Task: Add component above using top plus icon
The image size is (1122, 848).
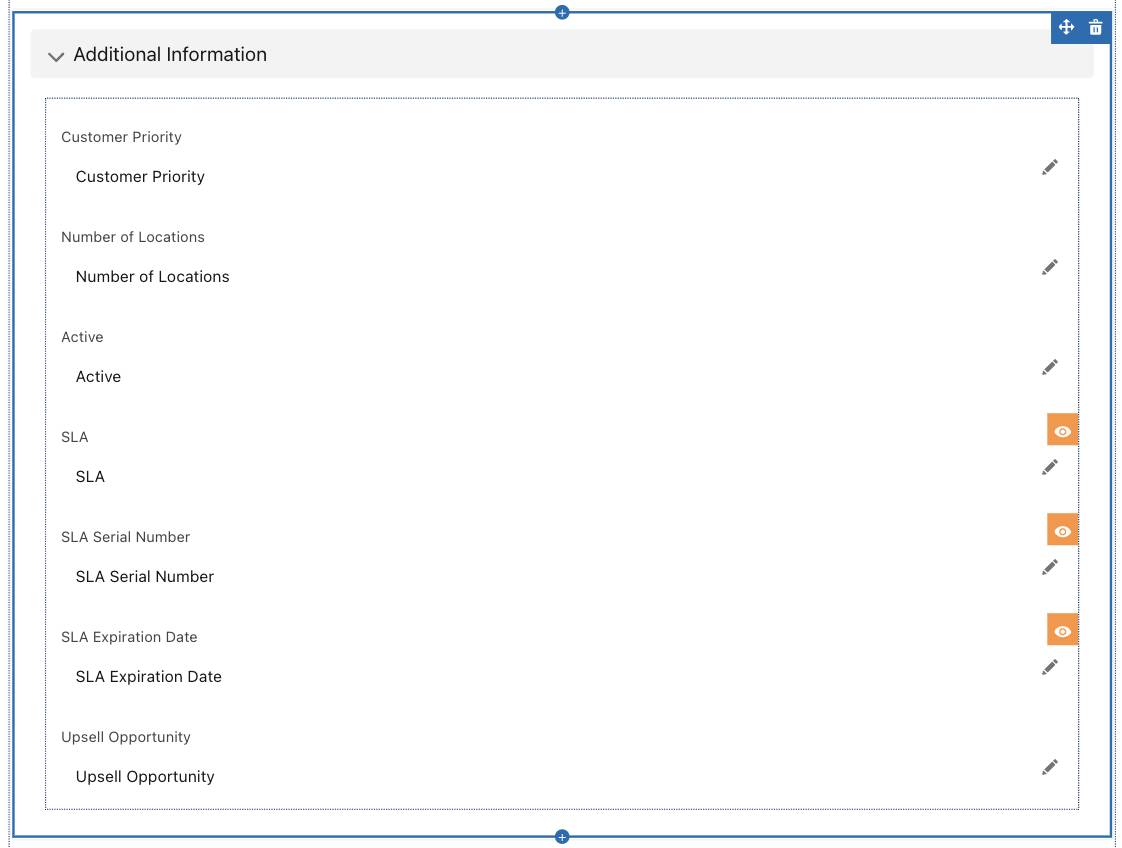Action: click(562, 12)
